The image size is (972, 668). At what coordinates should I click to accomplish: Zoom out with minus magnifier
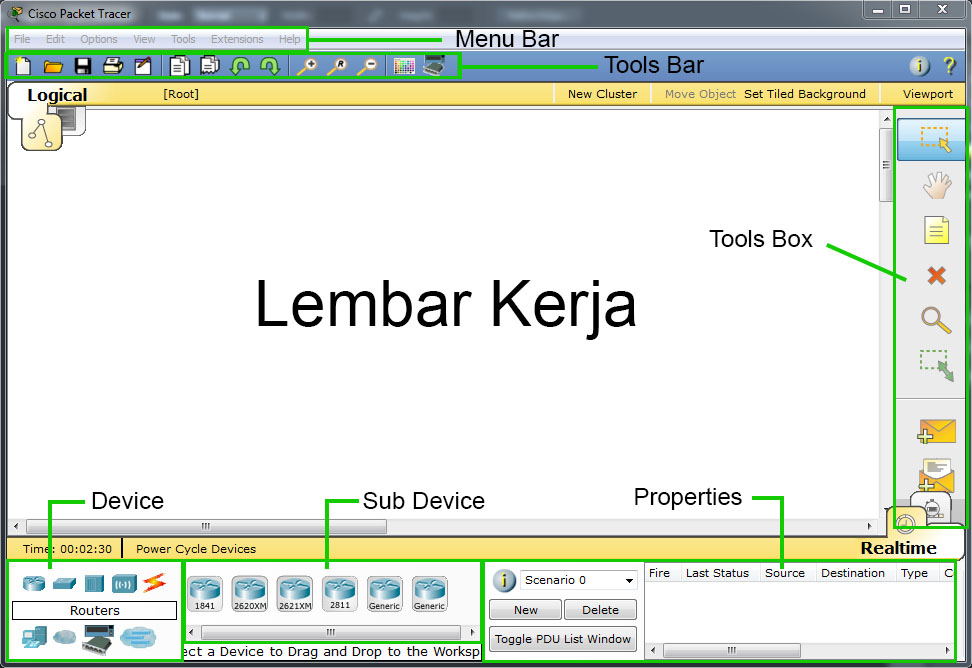click(367, 66)
